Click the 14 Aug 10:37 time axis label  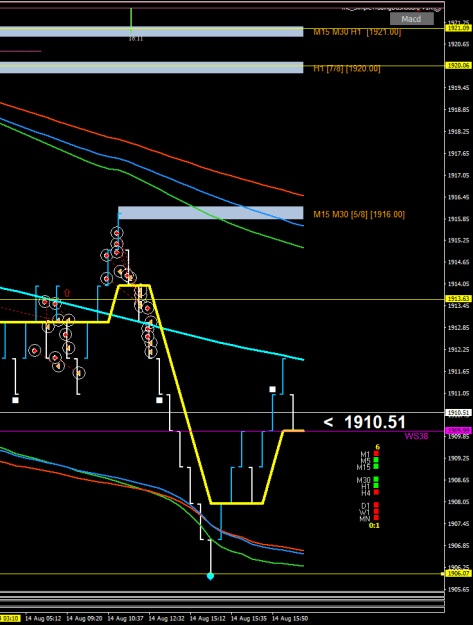pos(125,618)
